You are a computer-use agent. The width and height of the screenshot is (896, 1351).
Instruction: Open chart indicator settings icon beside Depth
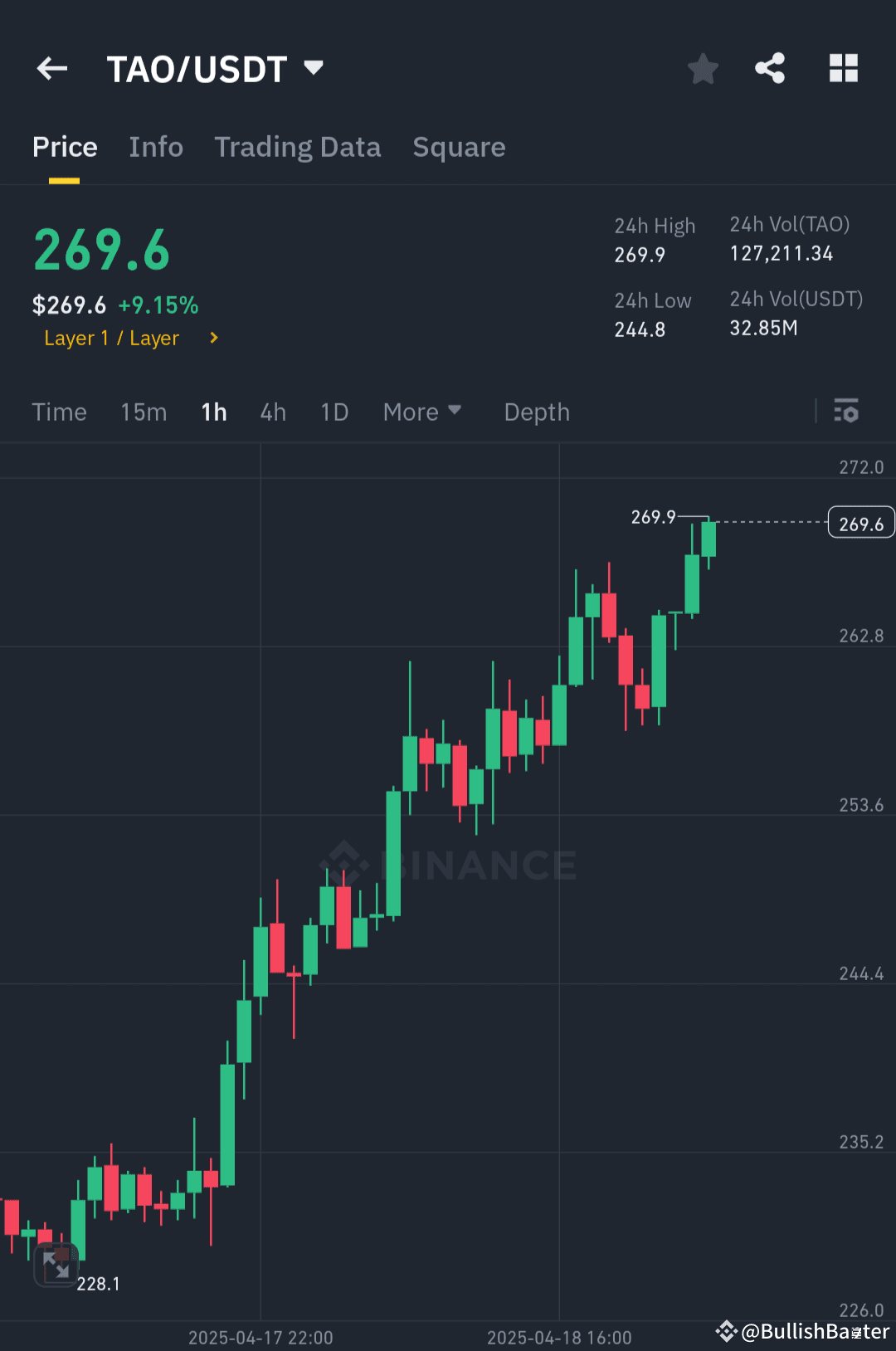pos(845,412)
